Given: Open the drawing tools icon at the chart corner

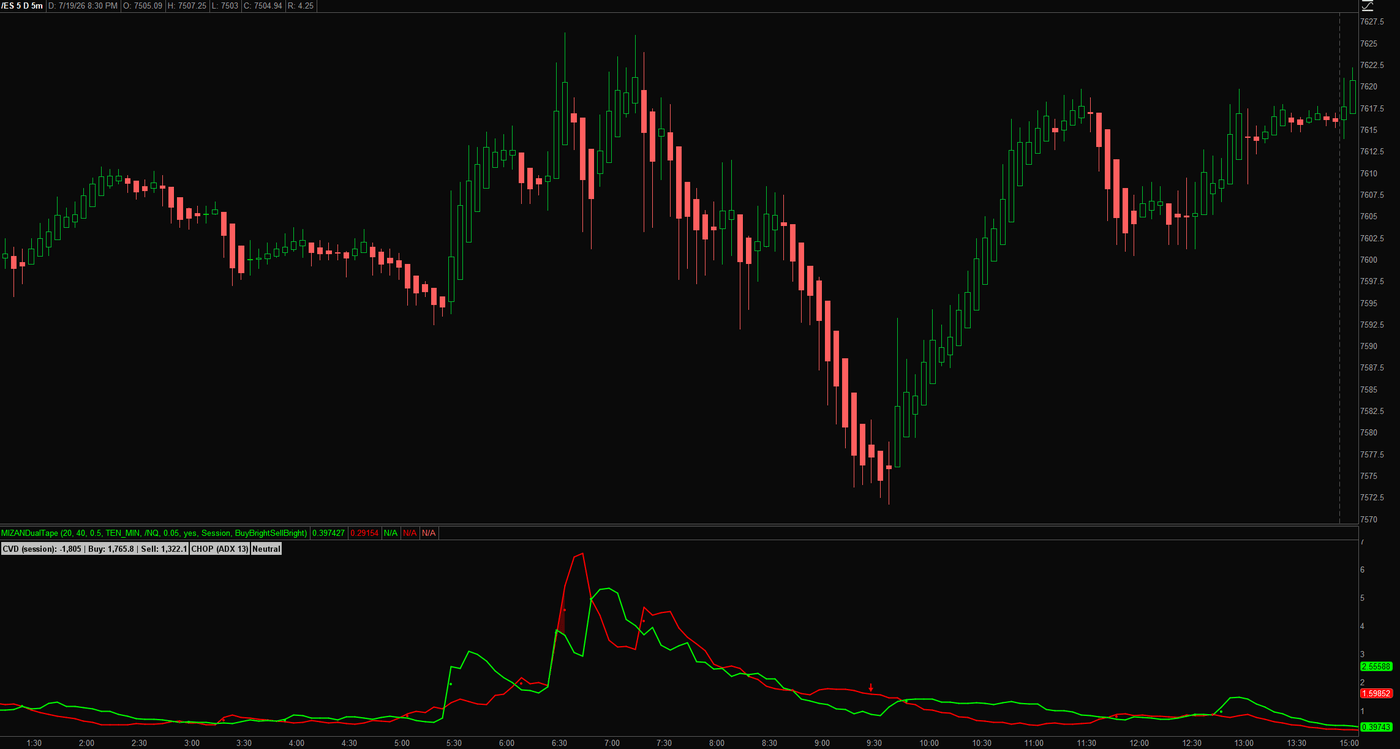Looking at the screenshot, I should [x=1366, y=6].
